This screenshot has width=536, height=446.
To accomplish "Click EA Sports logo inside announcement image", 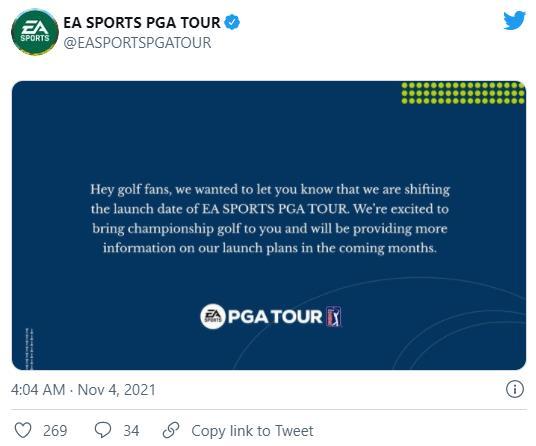I will (x=212, y=316).
